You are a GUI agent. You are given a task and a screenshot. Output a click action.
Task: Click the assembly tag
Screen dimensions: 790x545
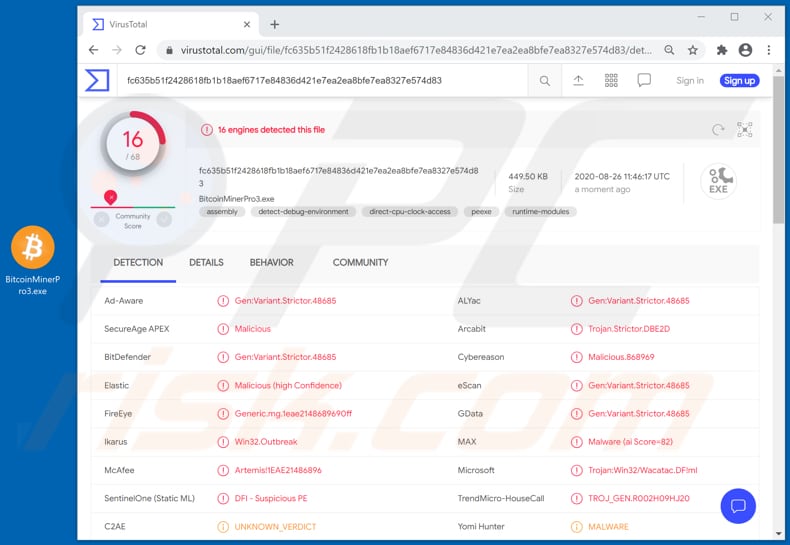[222, 212]
